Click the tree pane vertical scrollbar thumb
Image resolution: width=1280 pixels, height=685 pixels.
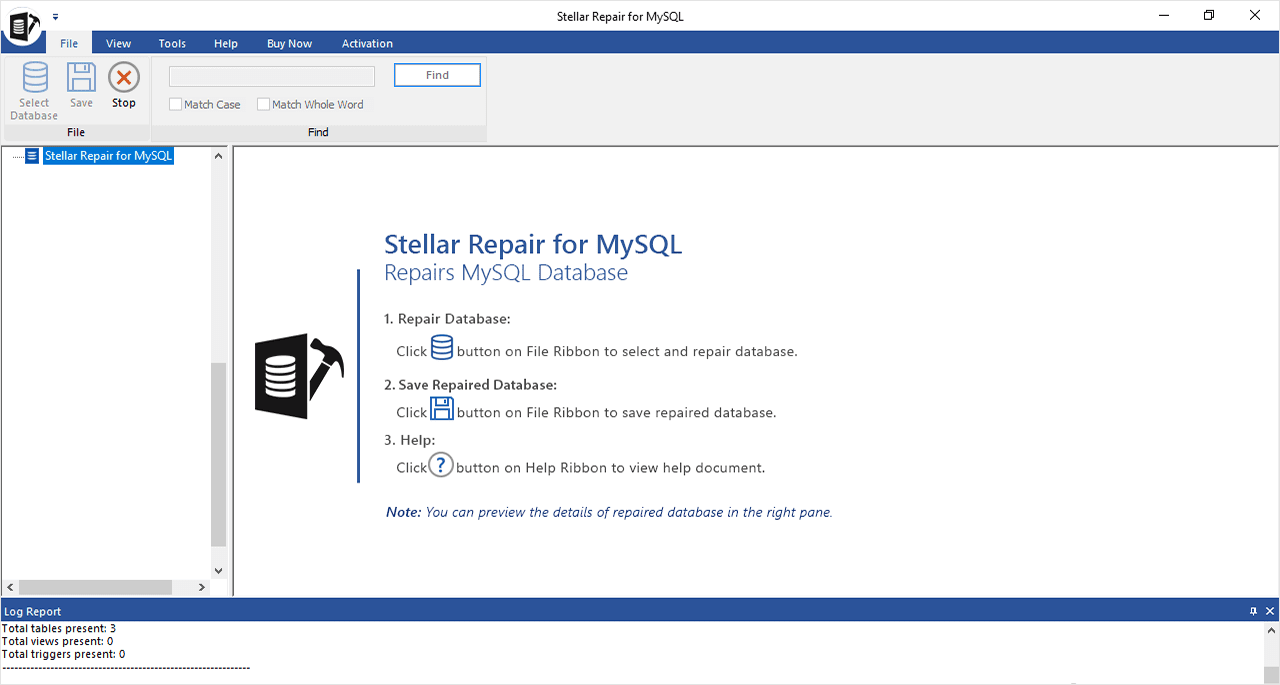tap(219, 454)
